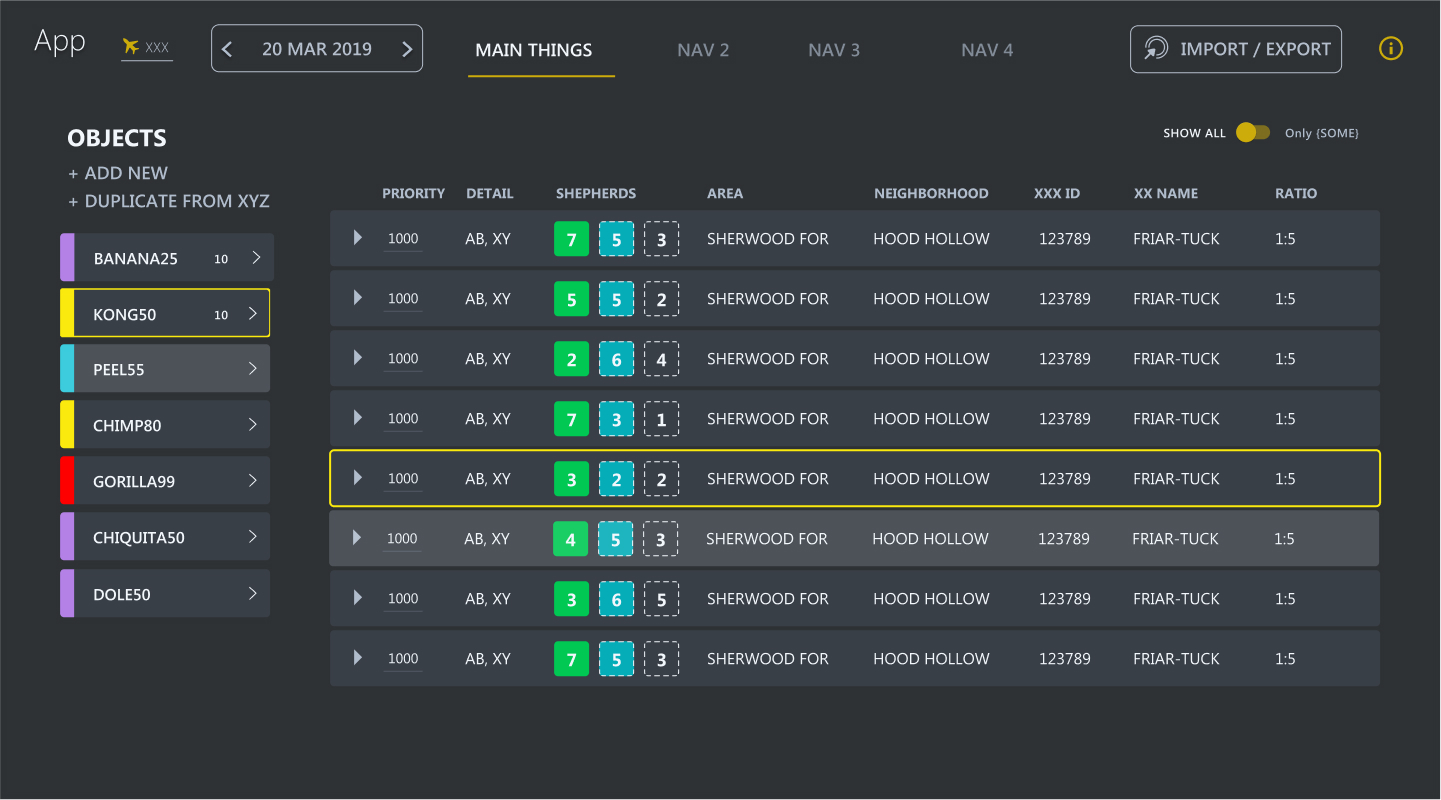The width and height of the screenshot is (1441, 800).
Task: Click the AREA column header
Action: [725, 193]
